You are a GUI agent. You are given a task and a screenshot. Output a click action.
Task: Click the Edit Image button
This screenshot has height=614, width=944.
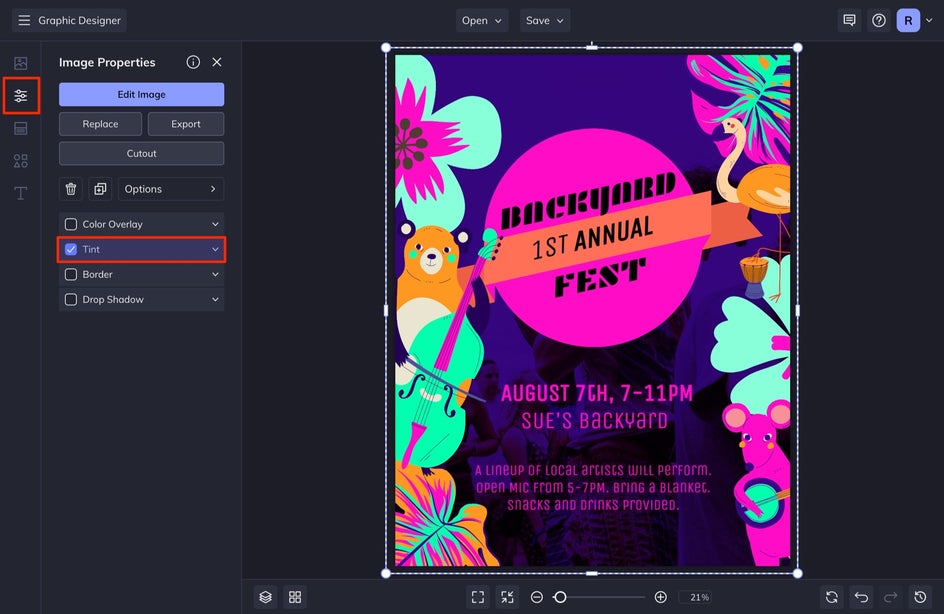(141, 95)
